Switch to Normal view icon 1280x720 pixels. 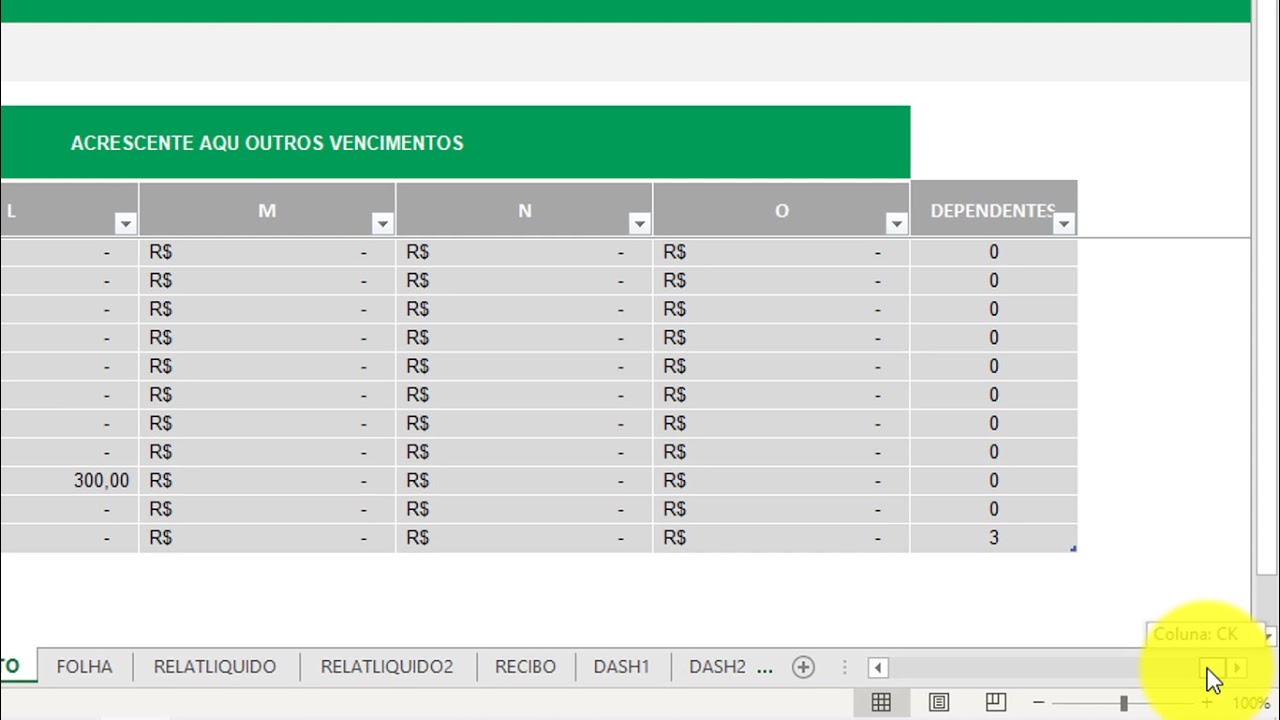881,703
